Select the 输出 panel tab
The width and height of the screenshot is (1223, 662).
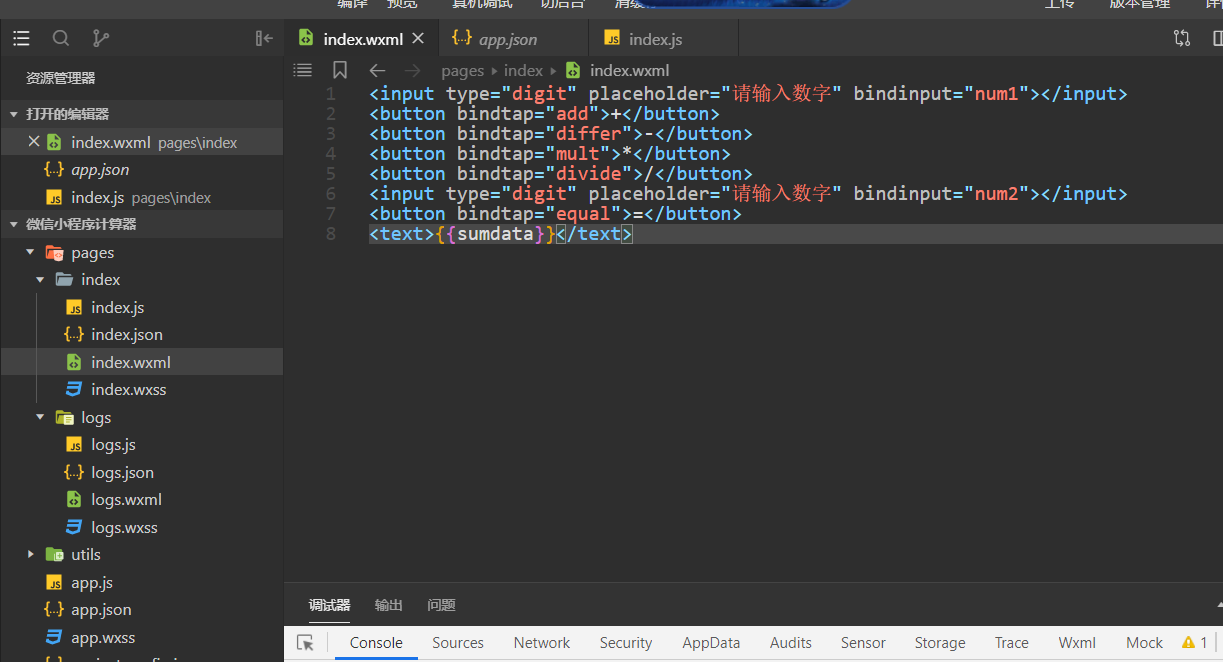pyautogui.click(x=389, y=605)
